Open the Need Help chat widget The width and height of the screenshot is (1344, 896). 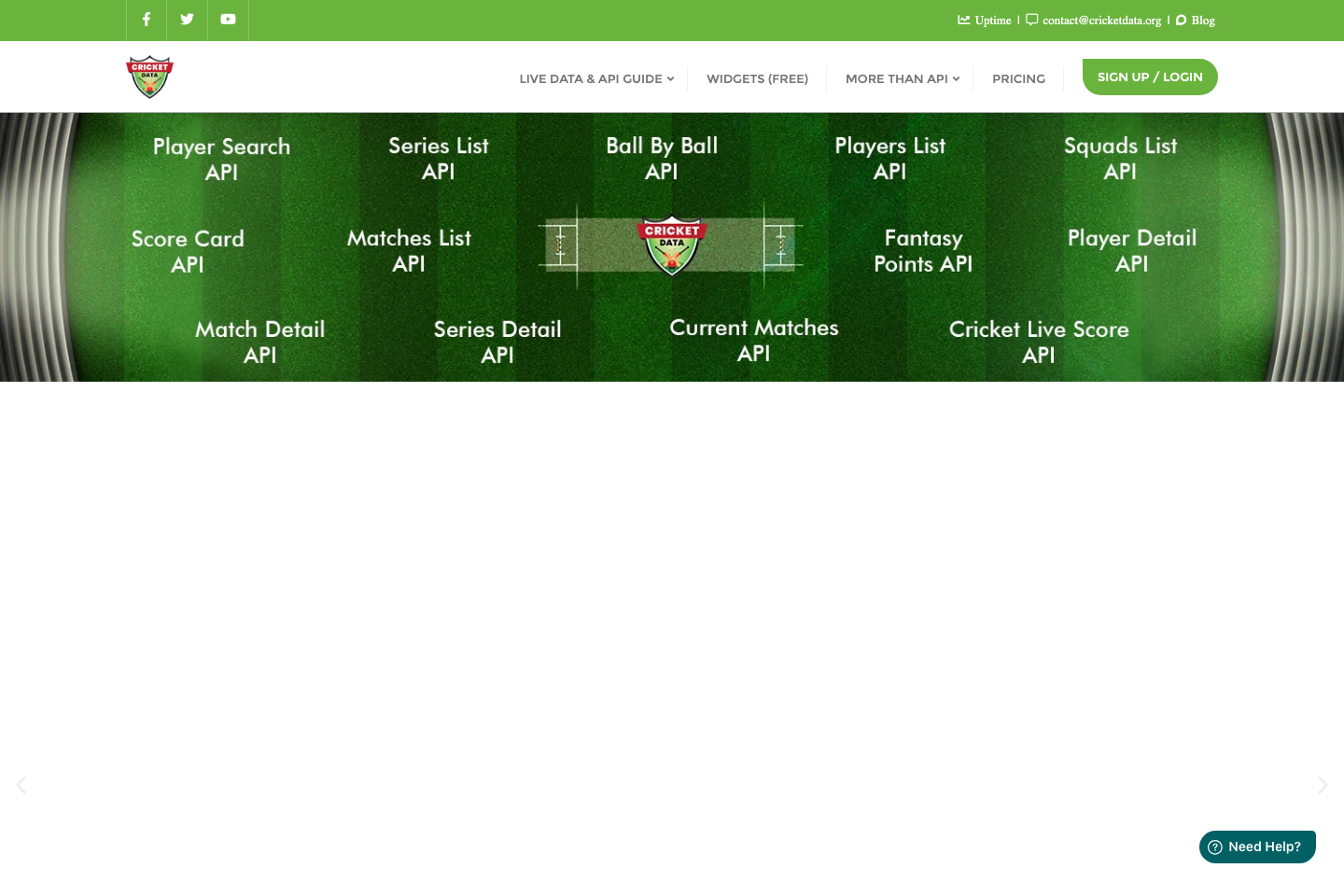pos(1257,847)
